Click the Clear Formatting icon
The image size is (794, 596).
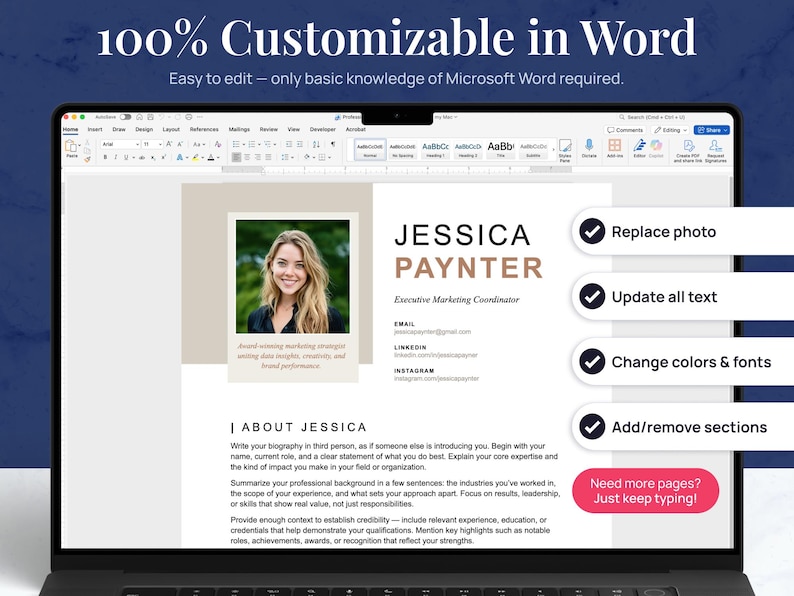[x=218, y=144]
